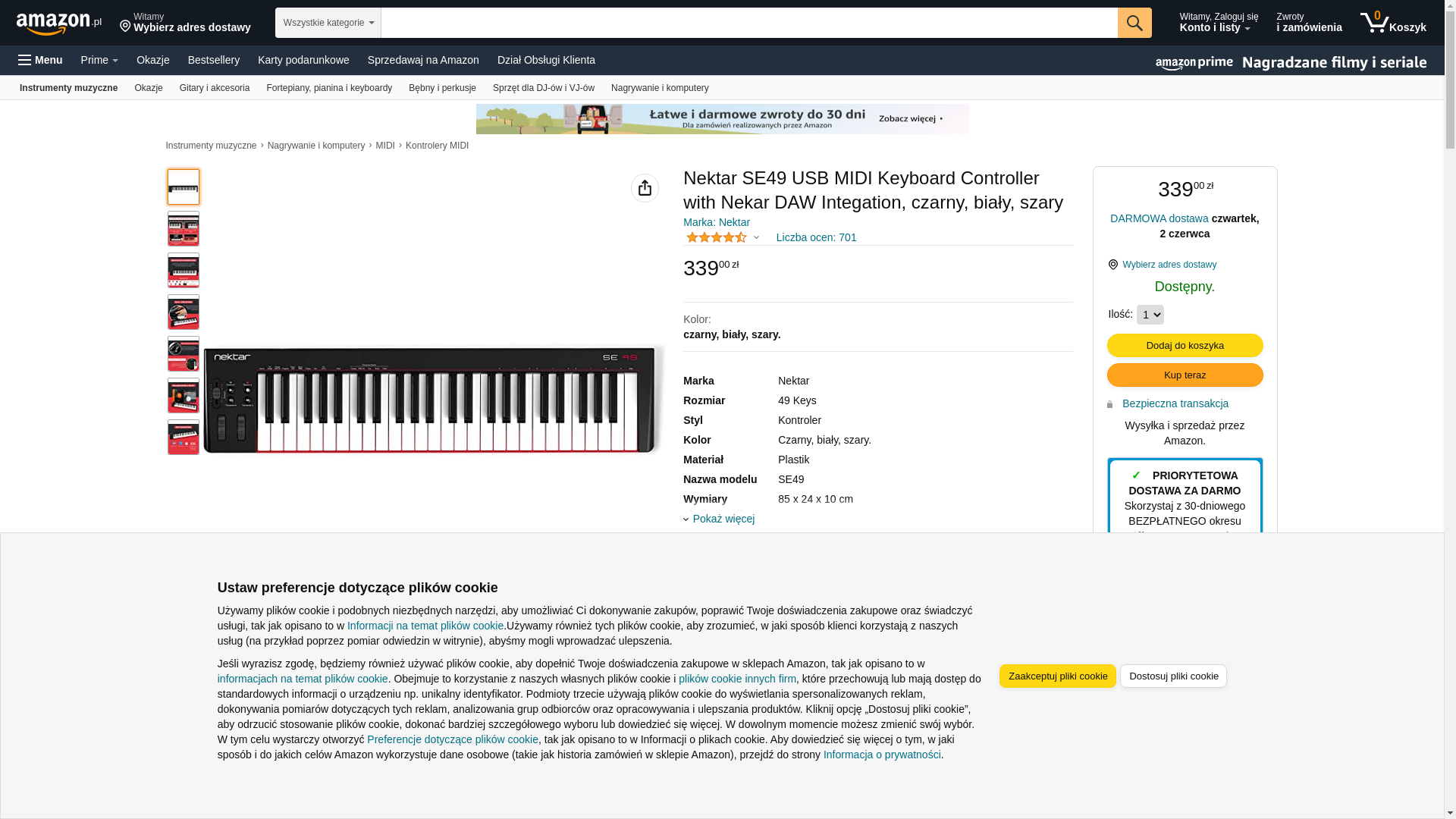Image resolution: width=1456 pixels, height=819 pixels.
Task: Select the second product thumbnail image
Action: coord(184,229)
